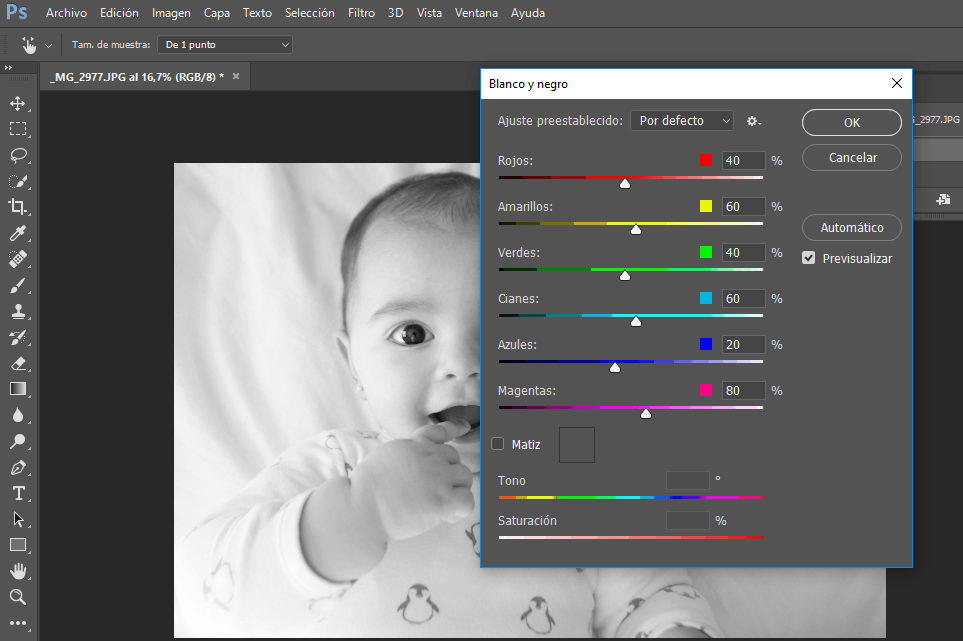Select the Pen tool

click(x=18, y=468)
